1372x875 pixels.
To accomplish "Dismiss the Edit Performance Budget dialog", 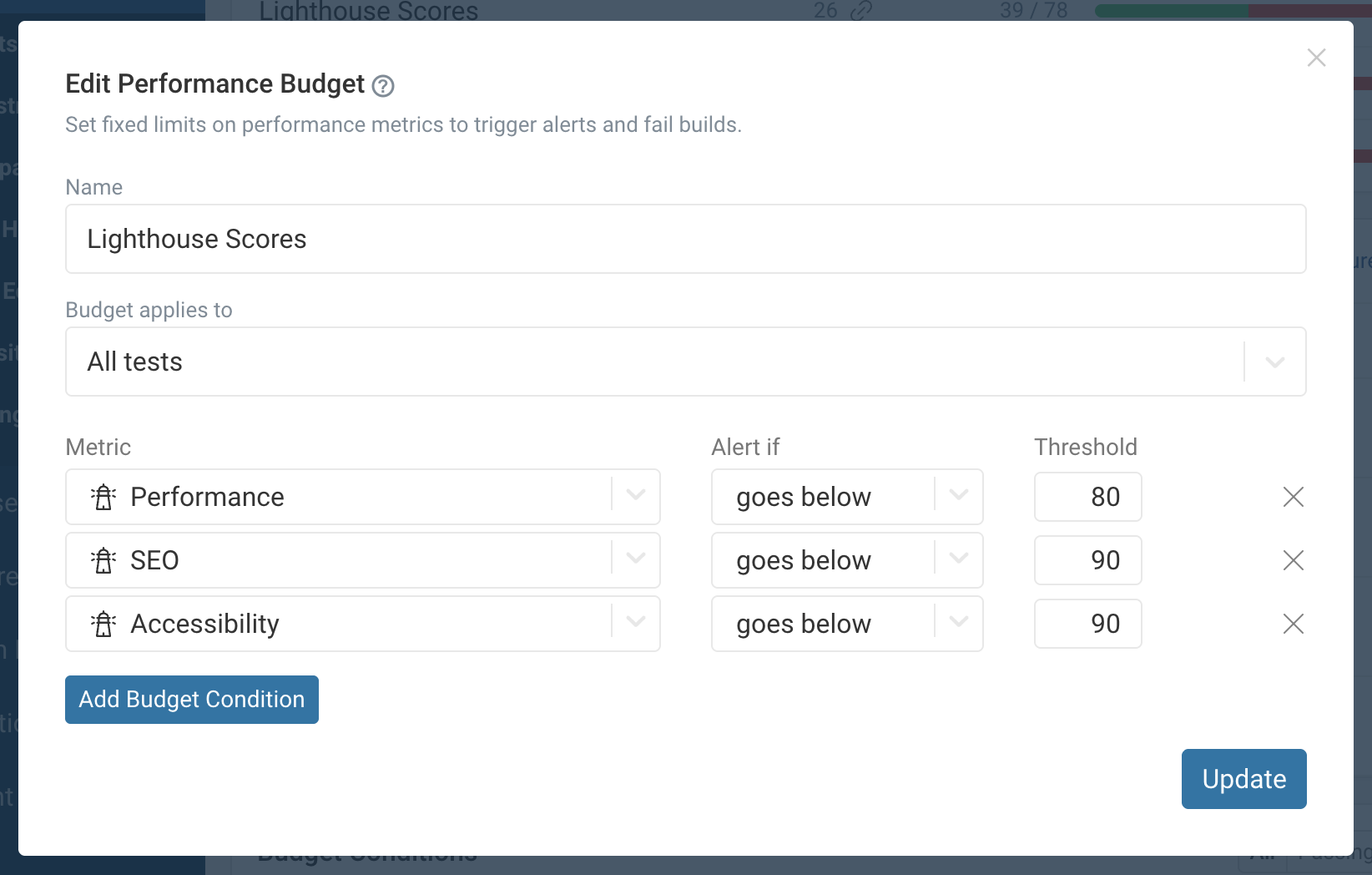I will (1316, 58).
